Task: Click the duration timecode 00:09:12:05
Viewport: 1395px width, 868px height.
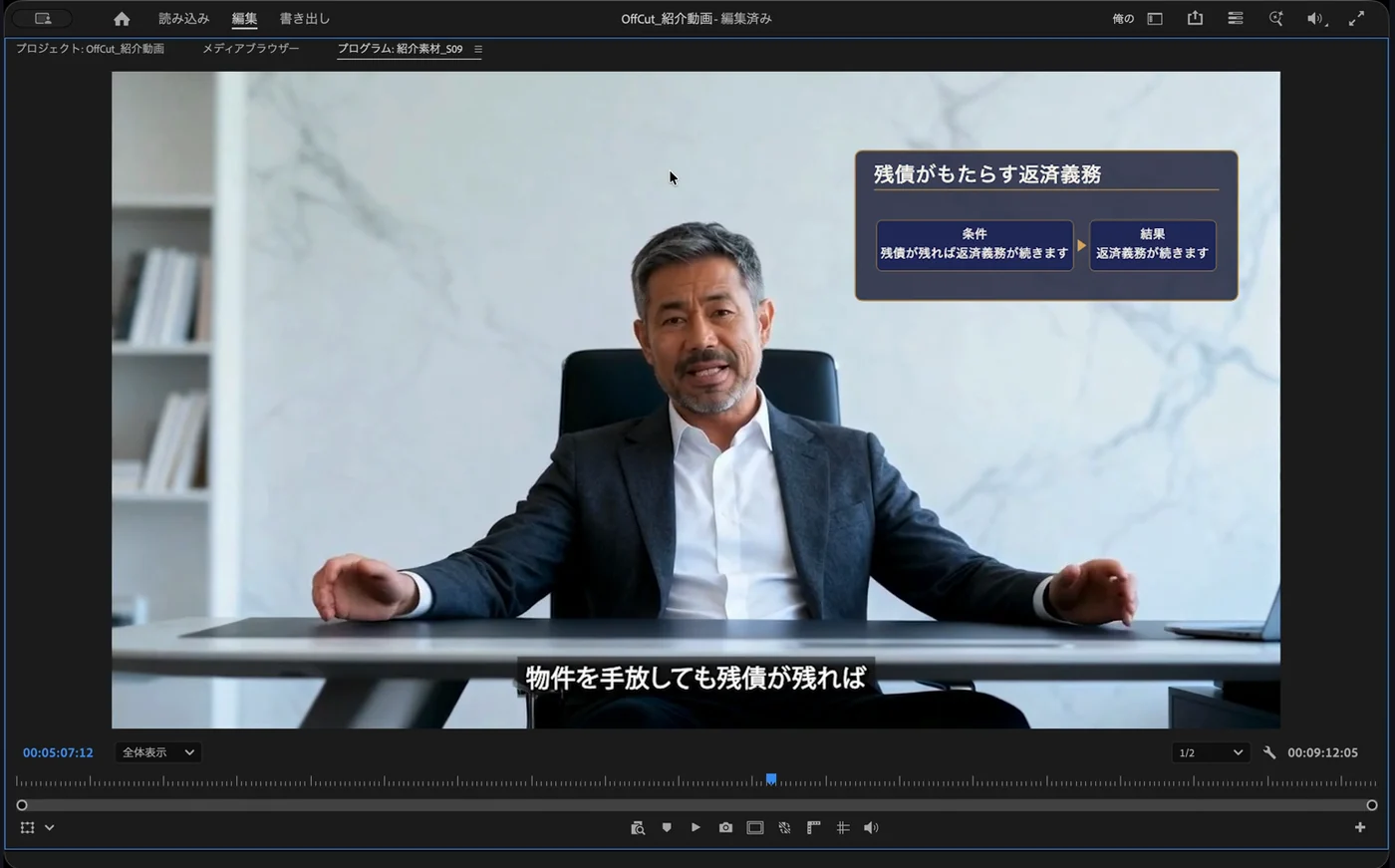Action: (x=1322, y=752)
